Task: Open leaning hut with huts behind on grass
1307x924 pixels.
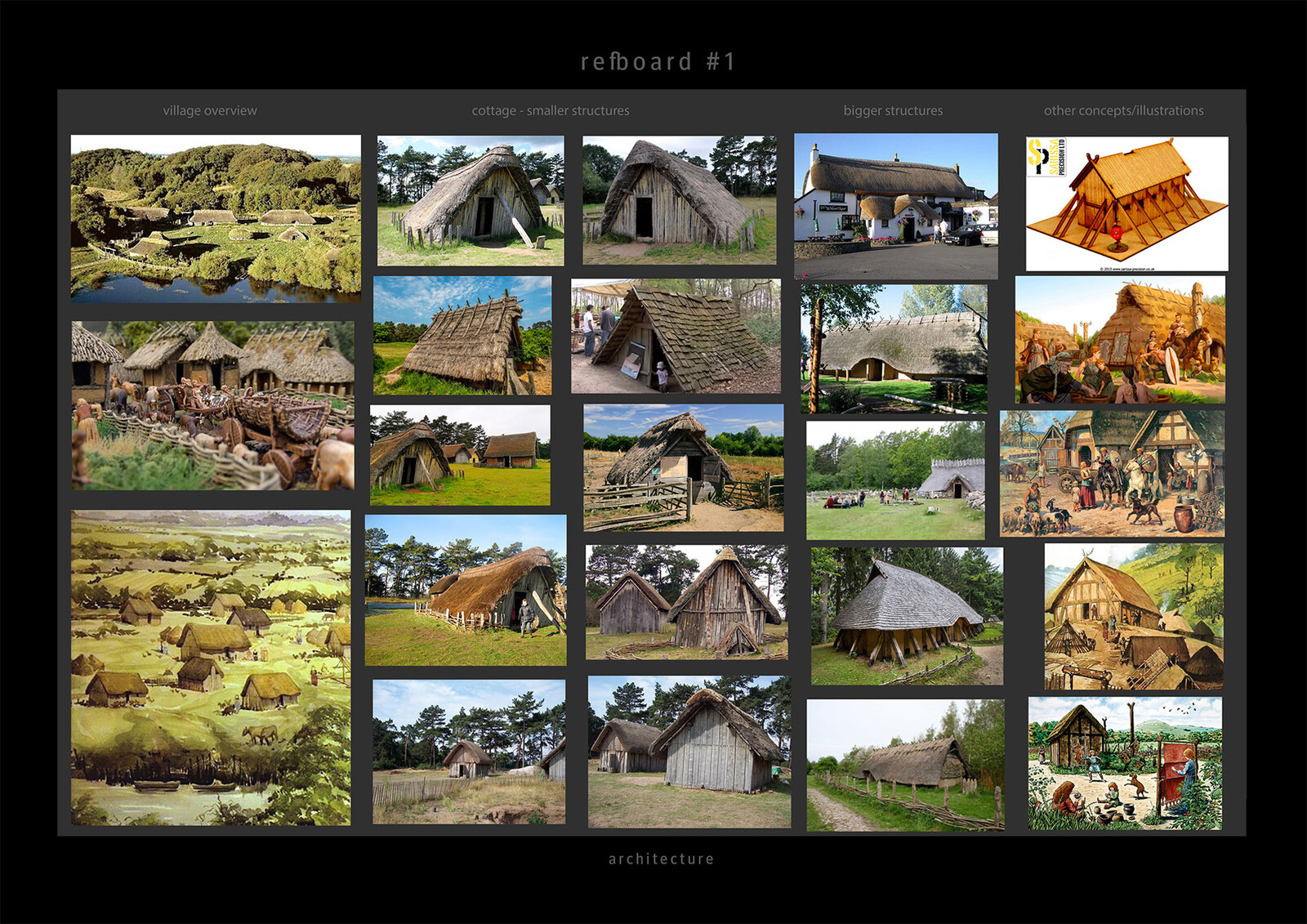Action: click(460, 455)
